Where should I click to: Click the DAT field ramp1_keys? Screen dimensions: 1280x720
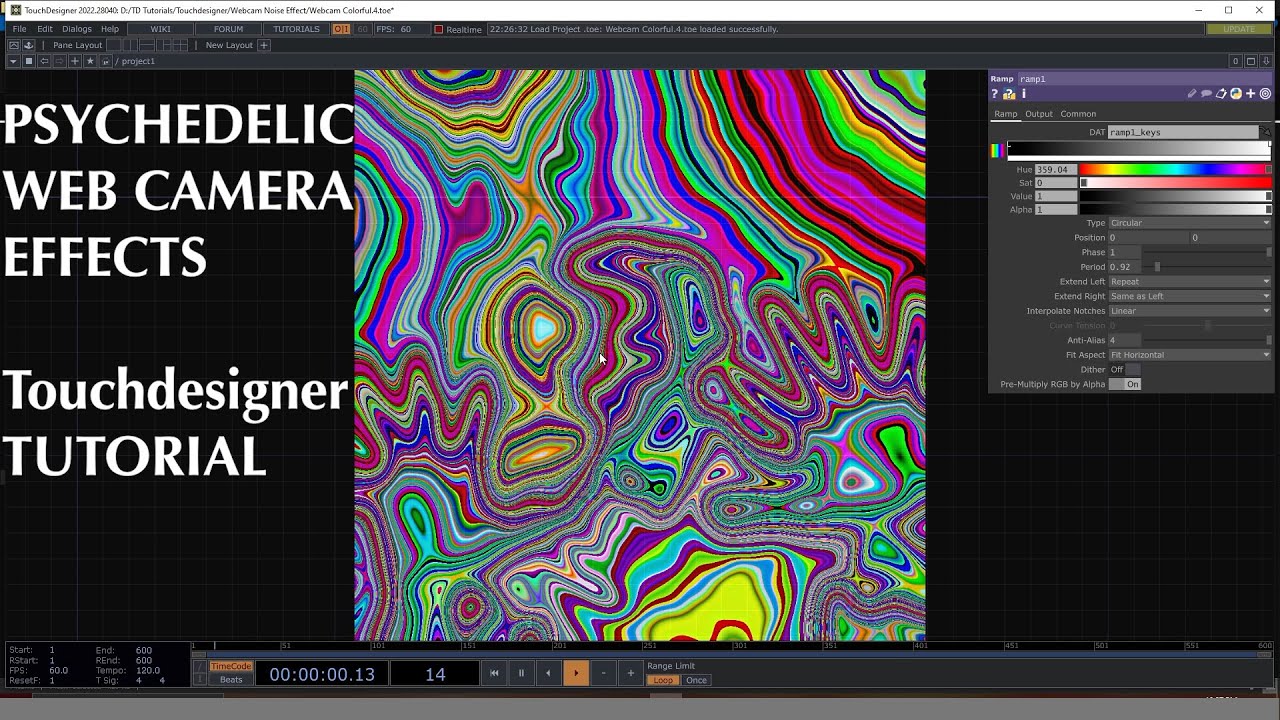tap(1183, 132)
